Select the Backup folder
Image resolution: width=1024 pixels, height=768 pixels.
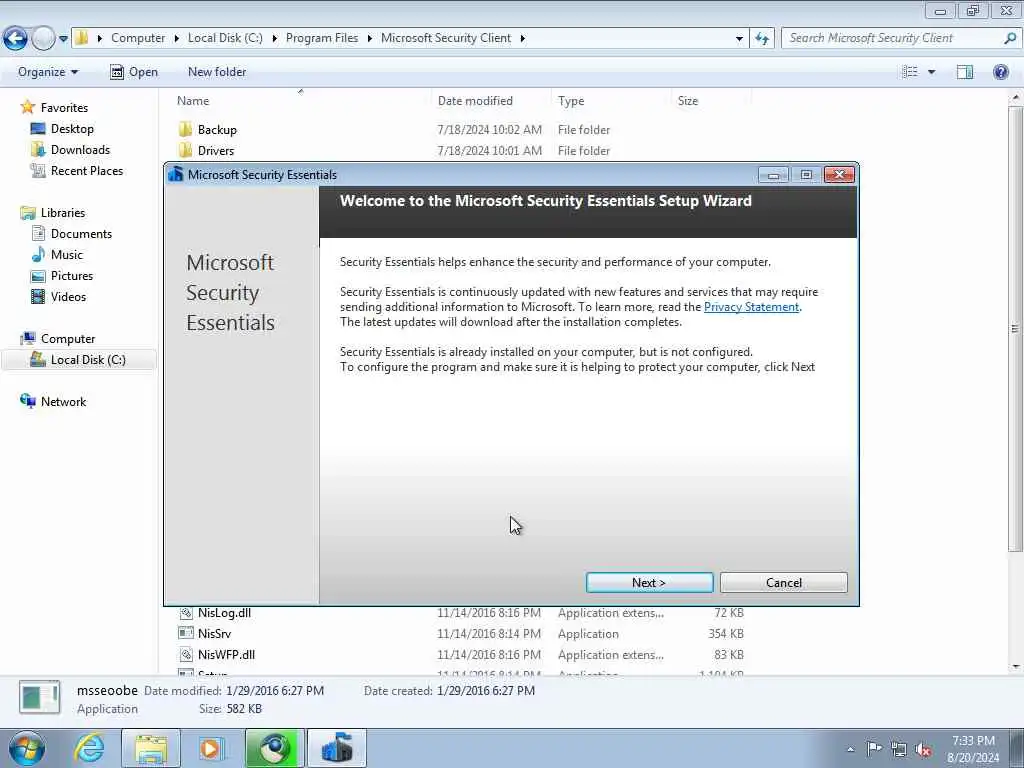(217, 130)
